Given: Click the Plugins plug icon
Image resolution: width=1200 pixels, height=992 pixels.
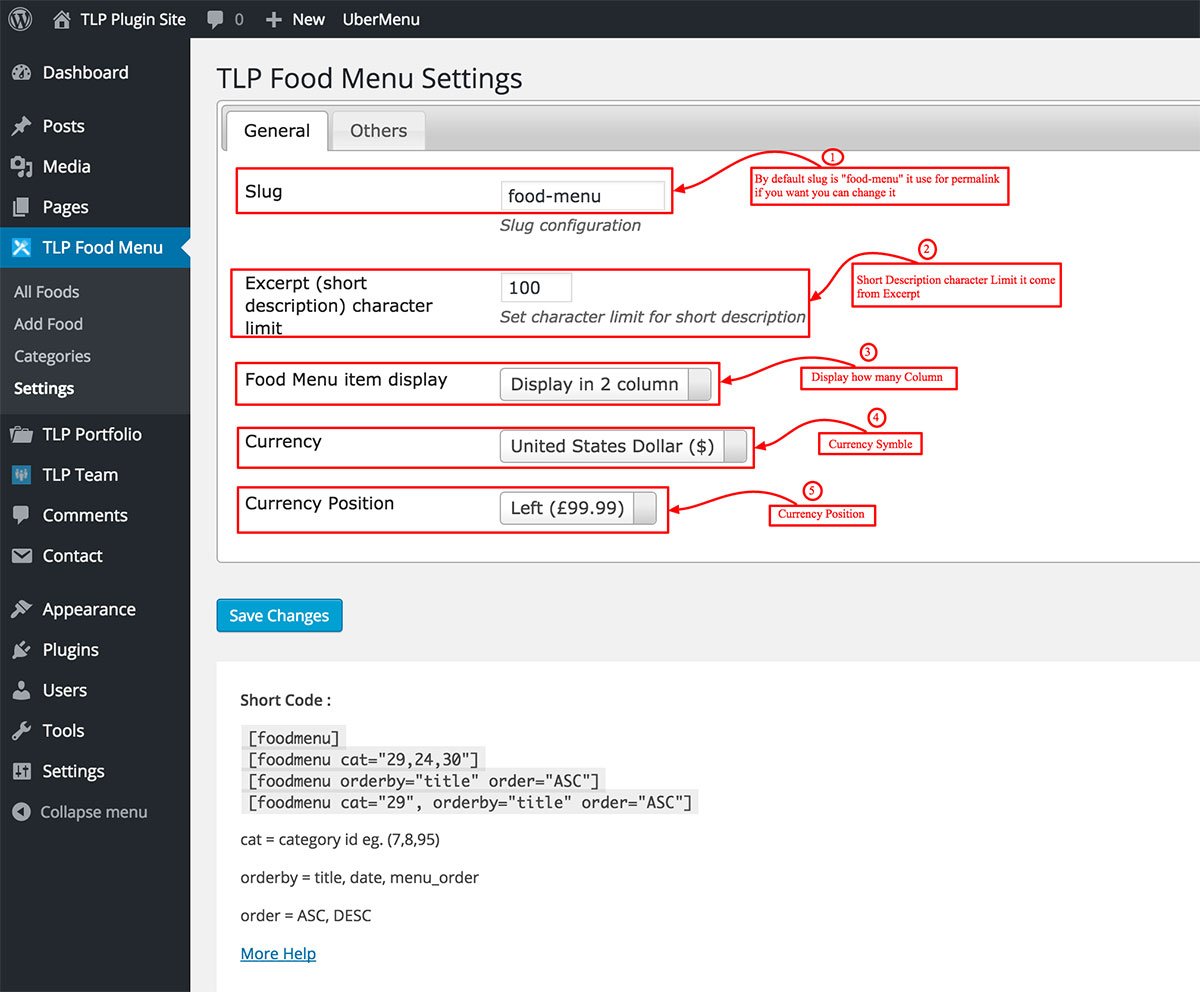Looking at the screenshot, I should 21,650.
